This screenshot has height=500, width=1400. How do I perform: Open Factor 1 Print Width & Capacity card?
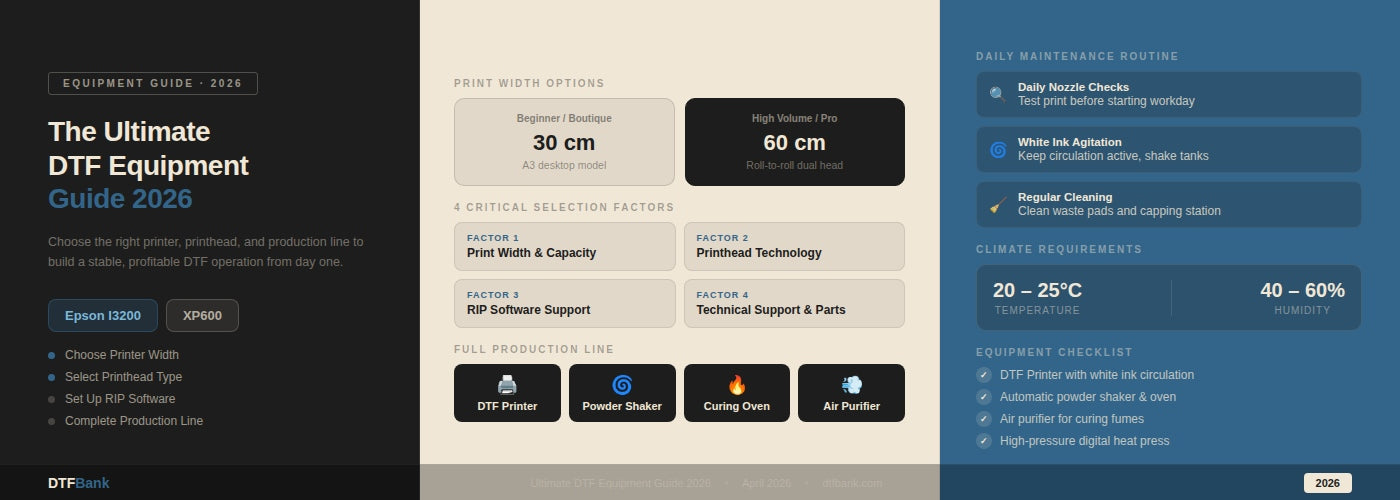(564, 246)
